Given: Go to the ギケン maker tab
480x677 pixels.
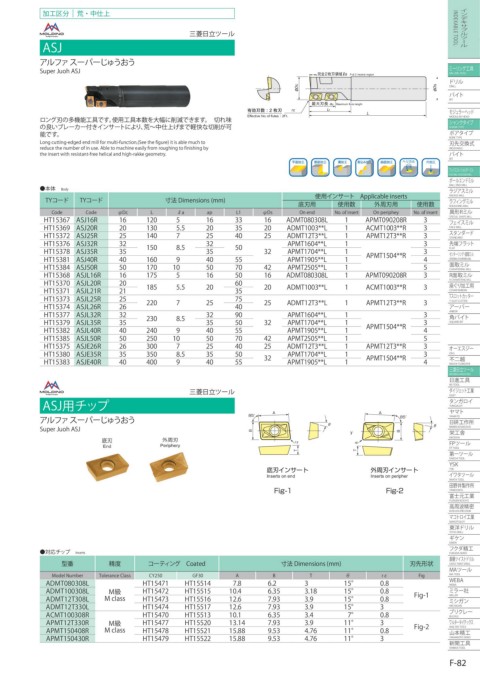Looking at the screenshot, I should coord(464,539).
